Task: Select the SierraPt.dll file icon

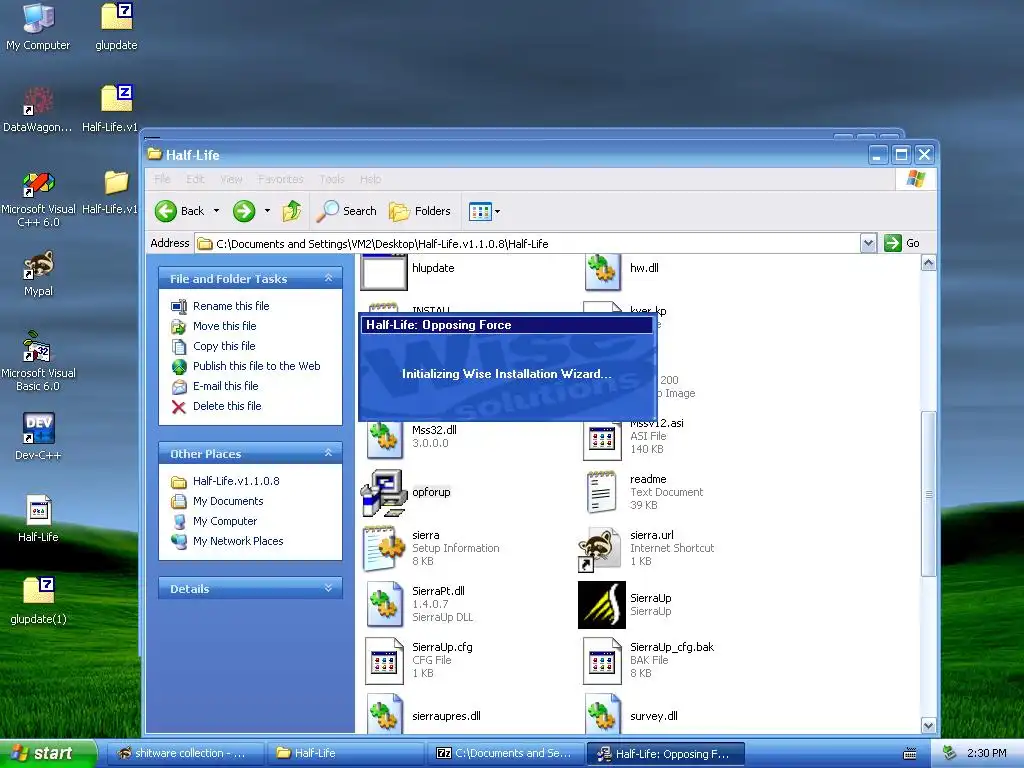Action: pyautogui.click(x=384, y=604)
